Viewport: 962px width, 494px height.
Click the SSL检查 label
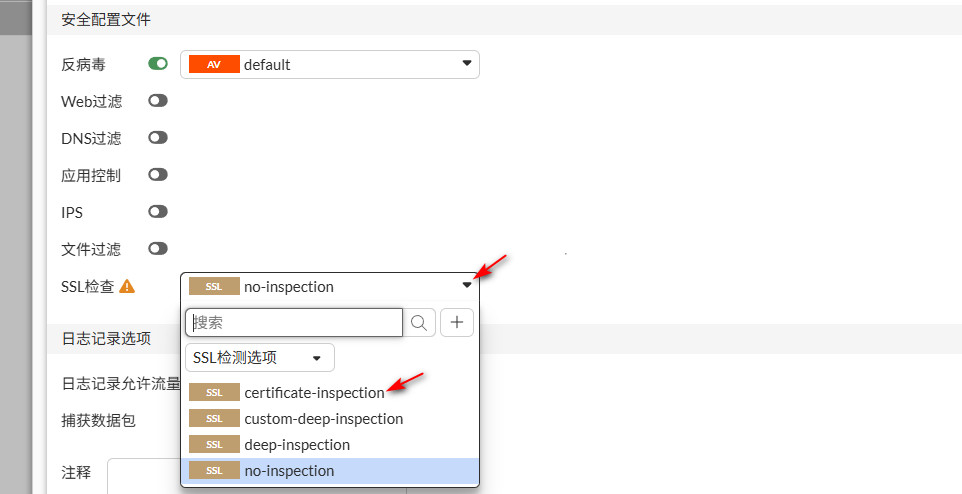(x=88, y=287)
